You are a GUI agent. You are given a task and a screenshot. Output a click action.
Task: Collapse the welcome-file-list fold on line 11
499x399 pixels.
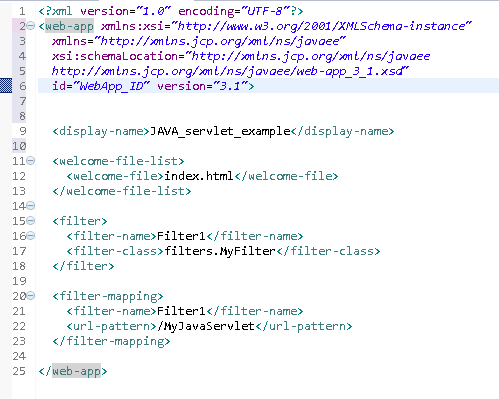pos(30,161)
